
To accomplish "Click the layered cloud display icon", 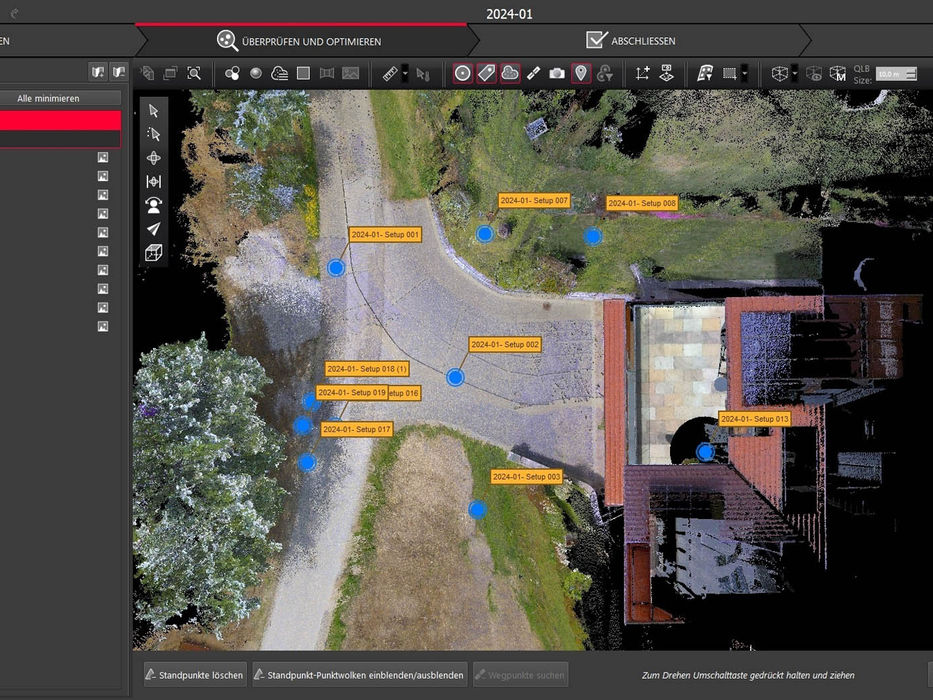I will click(279, 73).
